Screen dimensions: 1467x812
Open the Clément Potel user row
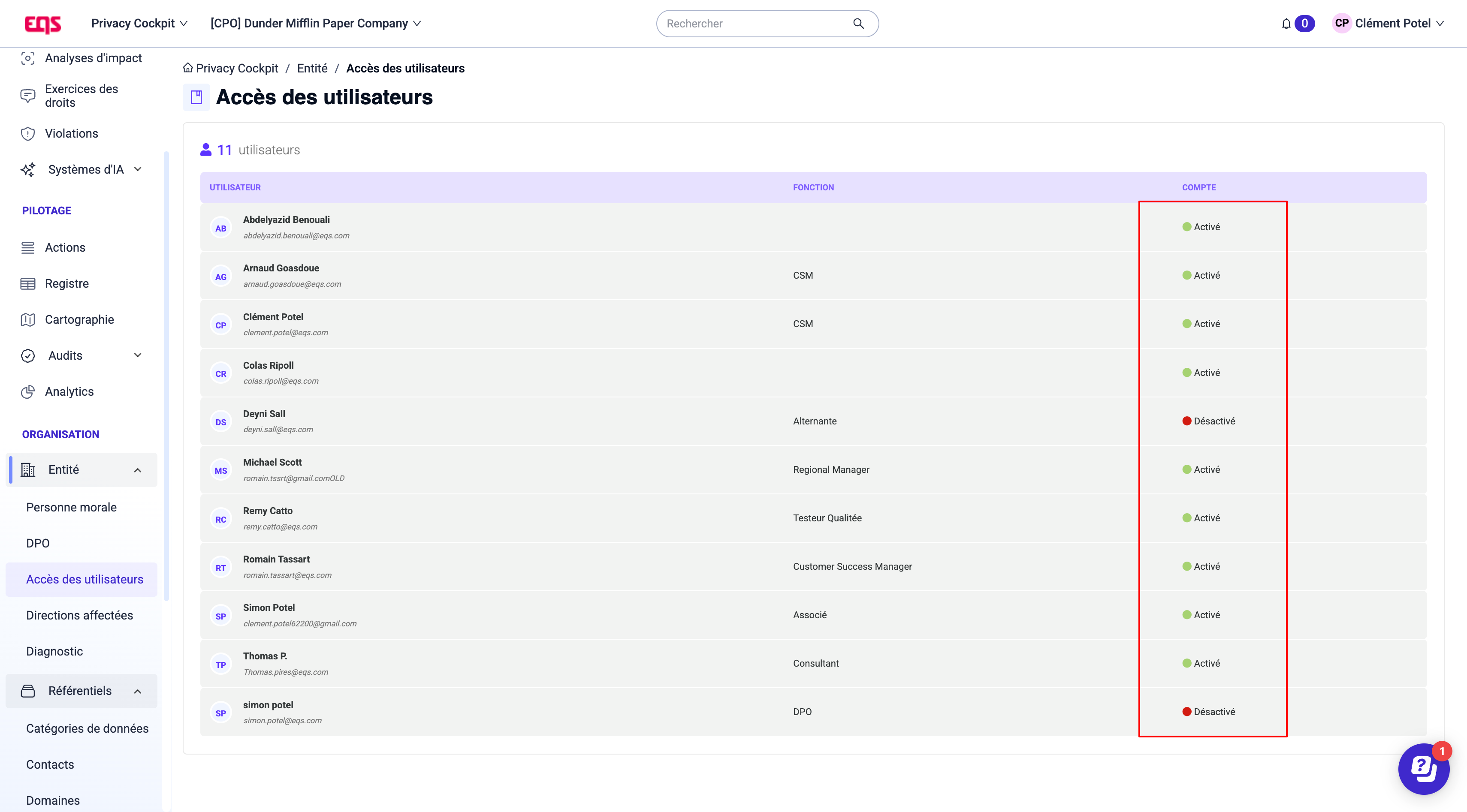coord(813,325)
